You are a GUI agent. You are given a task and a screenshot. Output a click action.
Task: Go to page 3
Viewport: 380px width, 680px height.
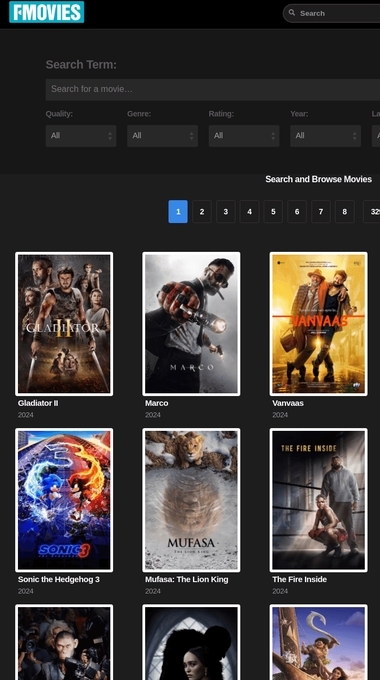tap(226, 212)
